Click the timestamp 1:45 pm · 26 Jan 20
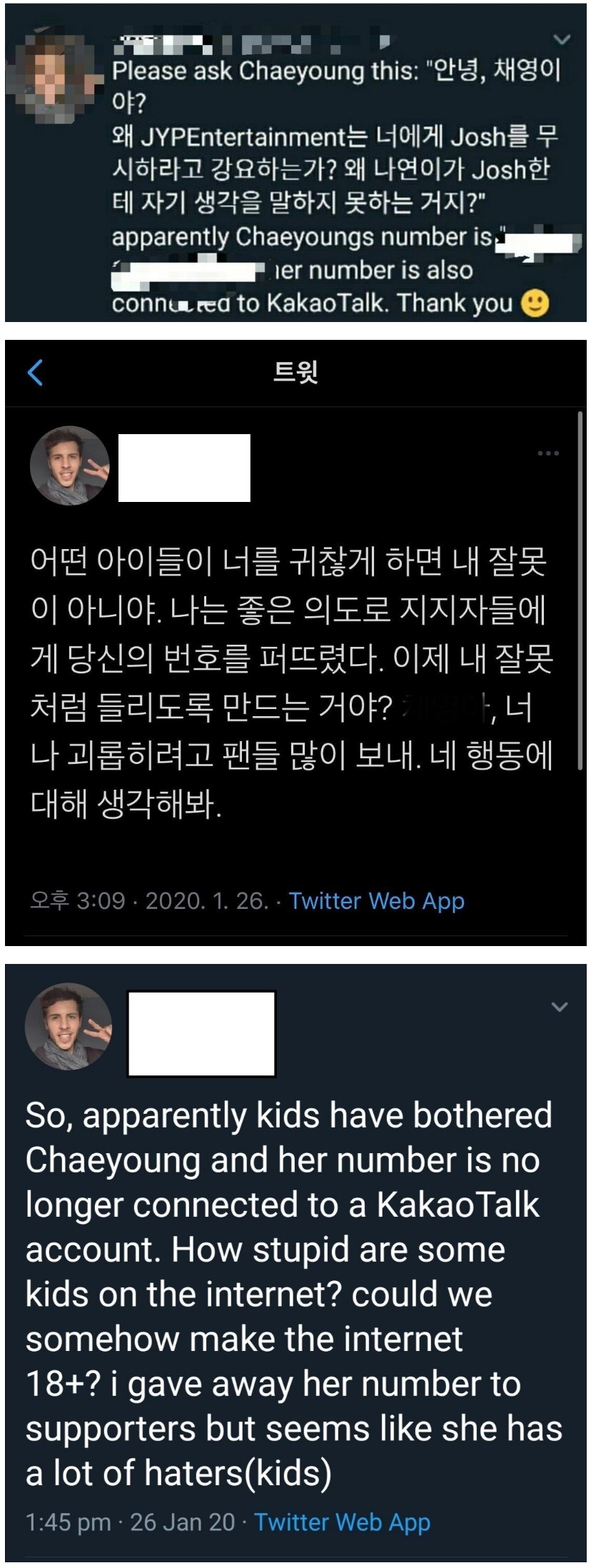This screenshot has width=591, height=1568. [x=130, y=1522]
